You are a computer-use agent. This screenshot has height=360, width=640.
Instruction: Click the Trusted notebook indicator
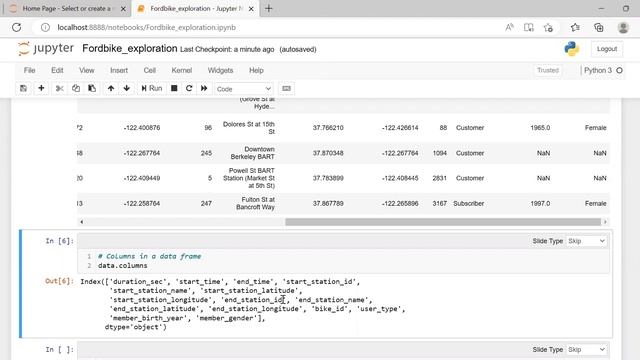tap(548, 70)
